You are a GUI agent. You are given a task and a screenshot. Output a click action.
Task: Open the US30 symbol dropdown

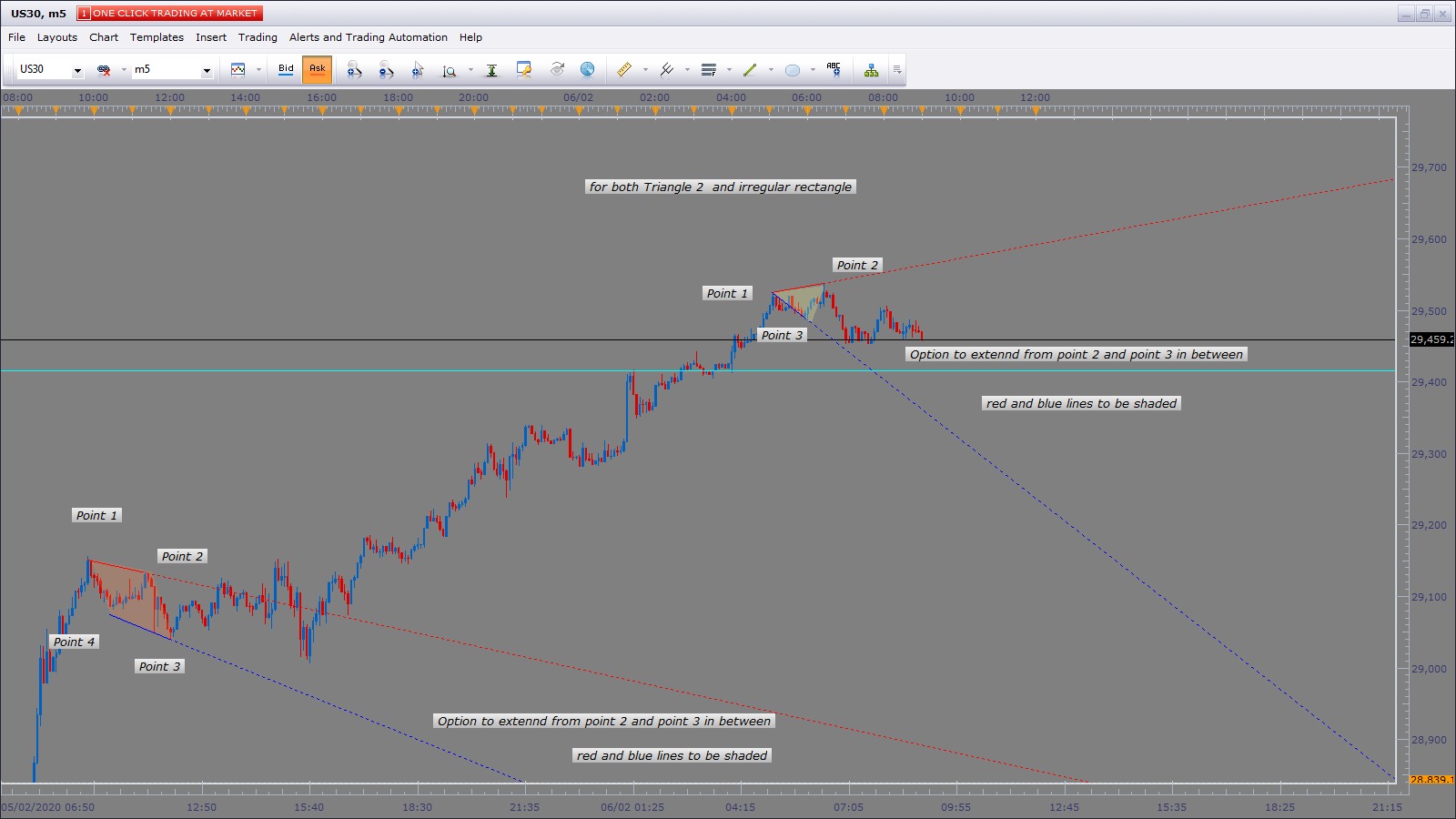77,70
